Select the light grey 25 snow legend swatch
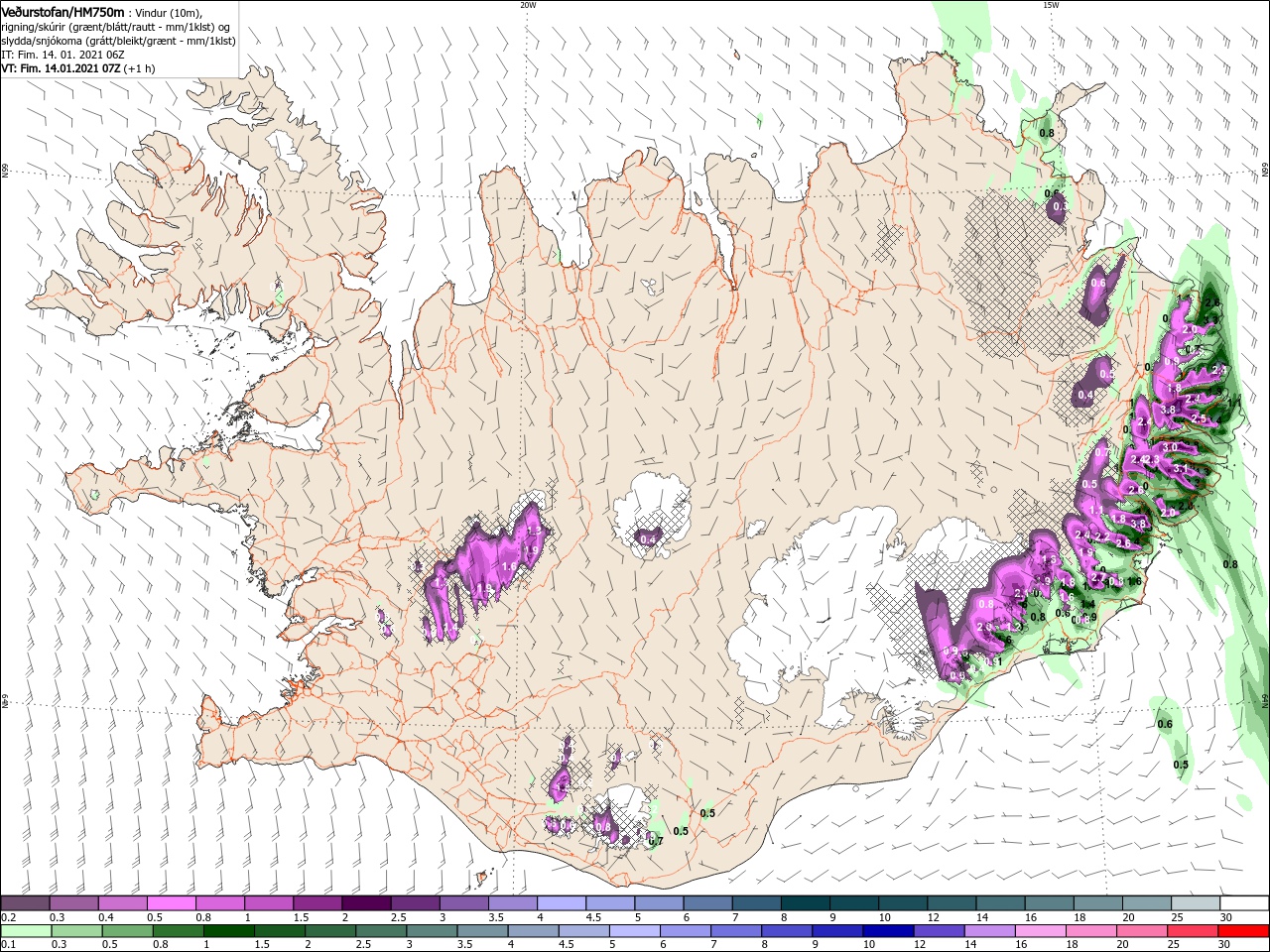The image size is (1270, 952). [x=1196, y=903]
